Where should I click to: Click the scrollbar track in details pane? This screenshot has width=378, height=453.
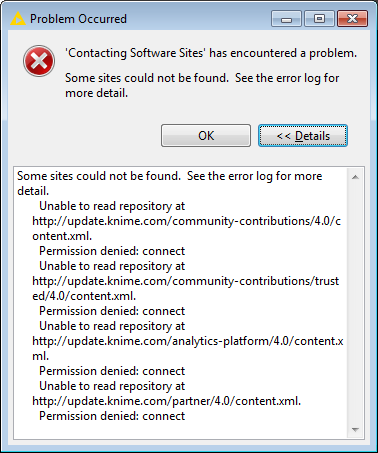pyautogui.click(x=355, y=303)
